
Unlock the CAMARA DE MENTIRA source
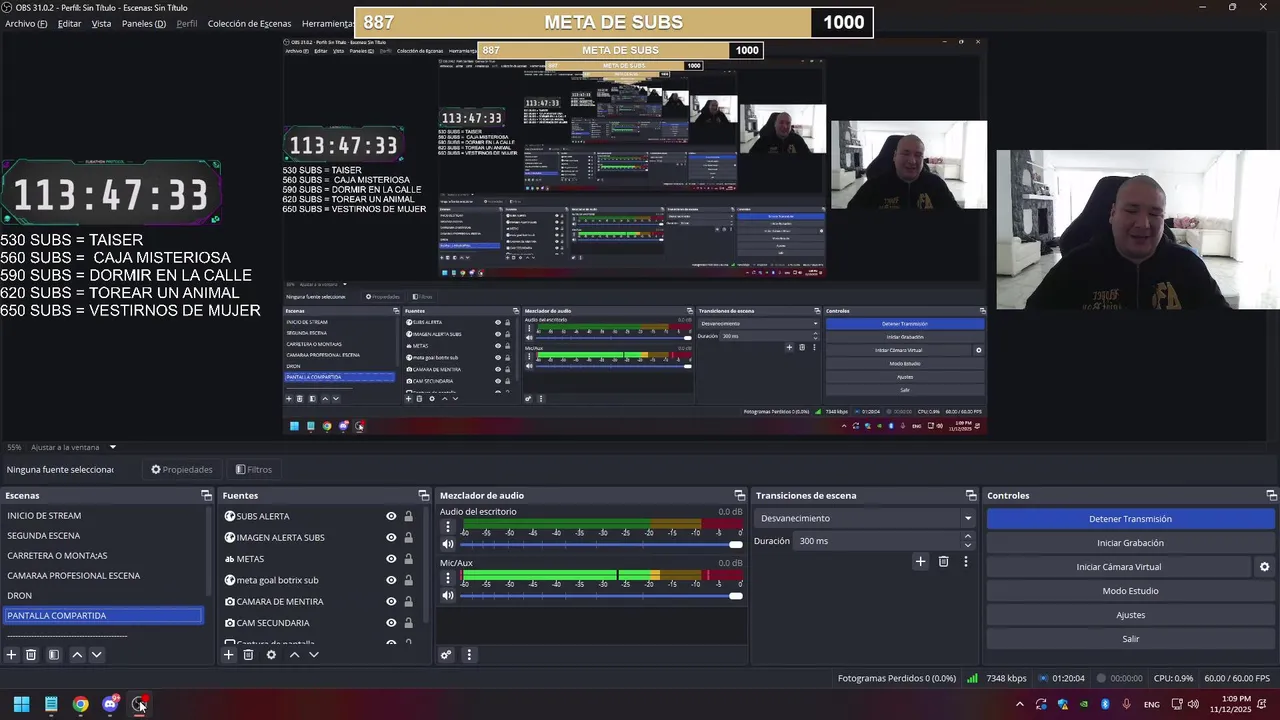(408, 601)
